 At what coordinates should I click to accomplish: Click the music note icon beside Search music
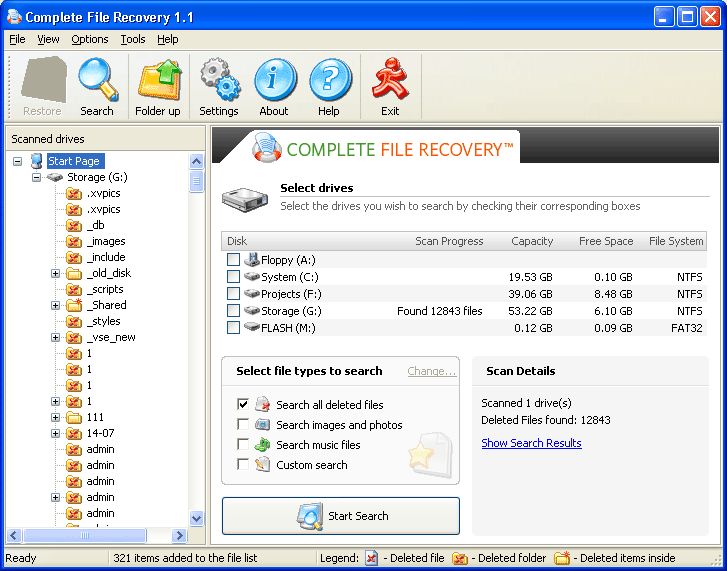(x=262, y=444)
